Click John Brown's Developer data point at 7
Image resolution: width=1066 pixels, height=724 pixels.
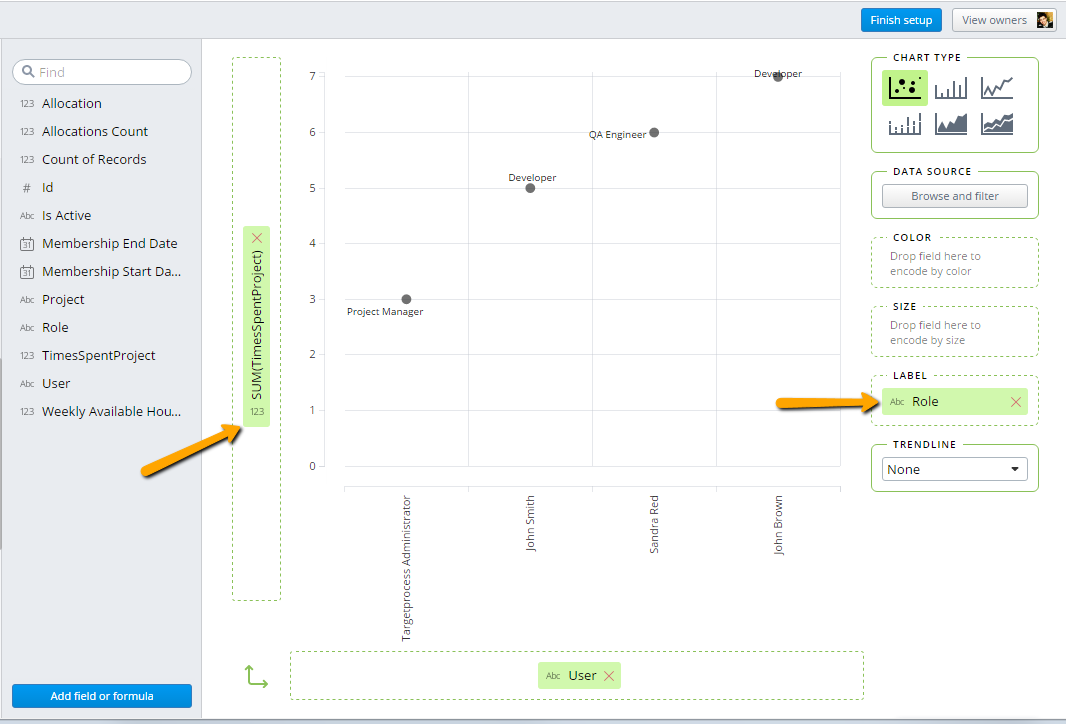(778, 77)
